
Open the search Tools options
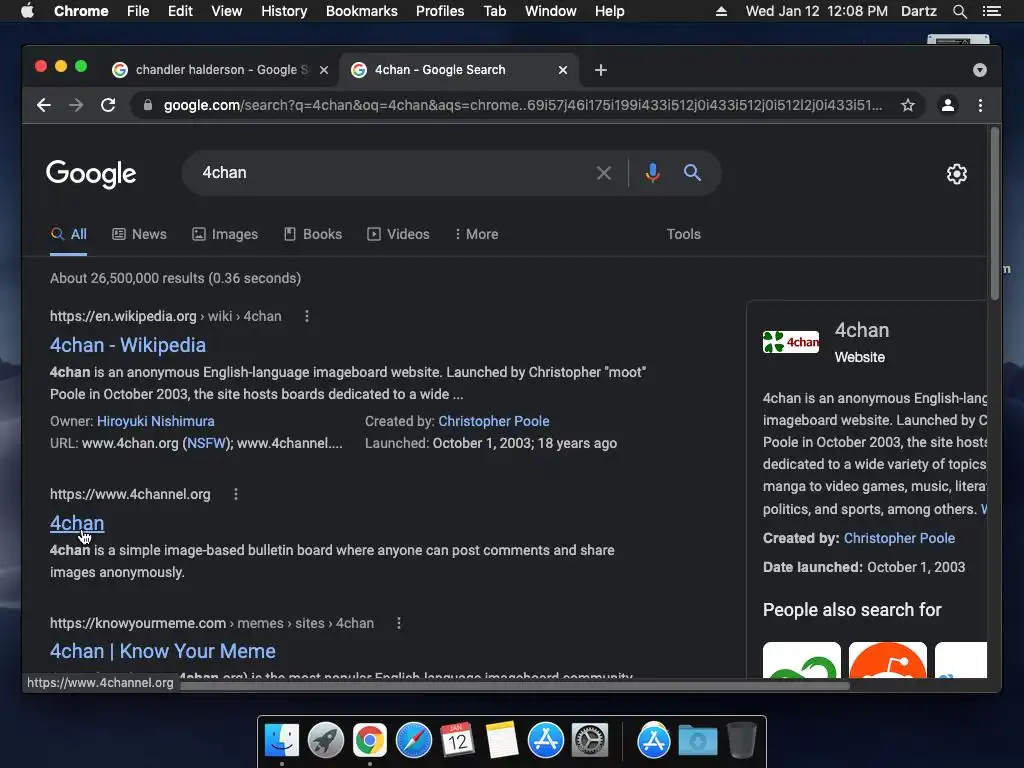coord(683,234)
